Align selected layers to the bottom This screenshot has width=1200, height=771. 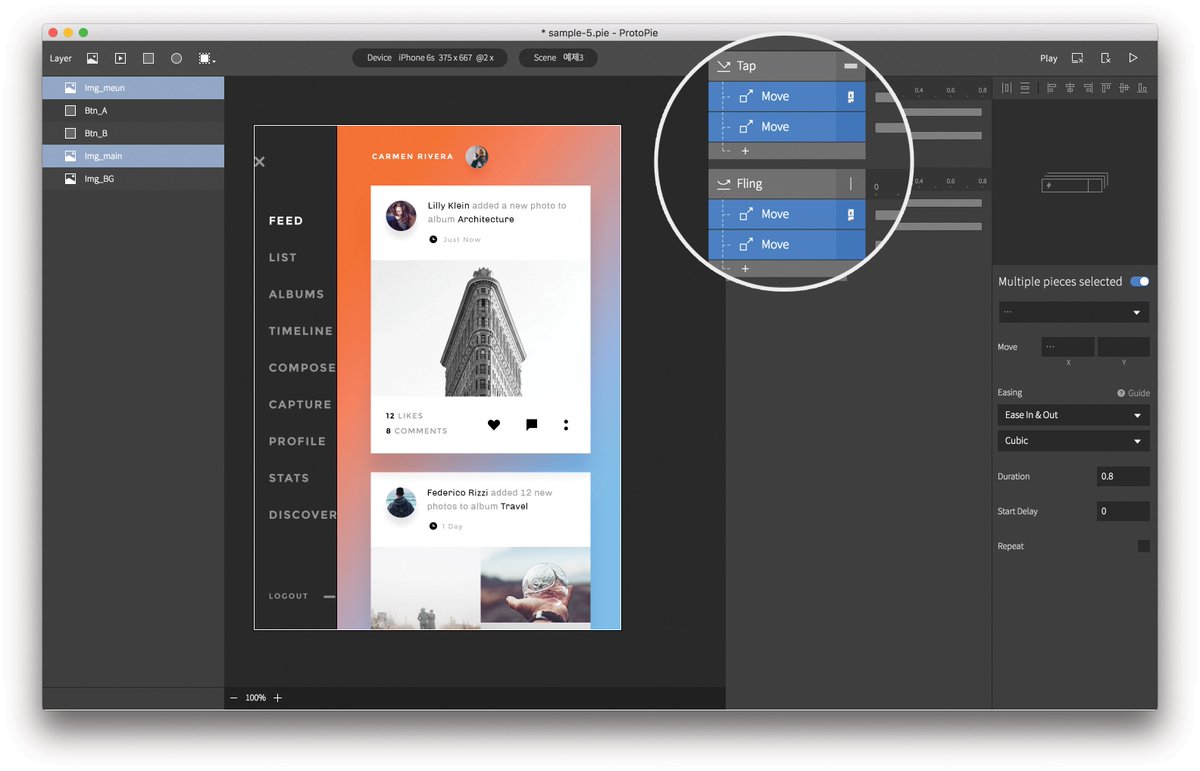tap(1143, 88)
